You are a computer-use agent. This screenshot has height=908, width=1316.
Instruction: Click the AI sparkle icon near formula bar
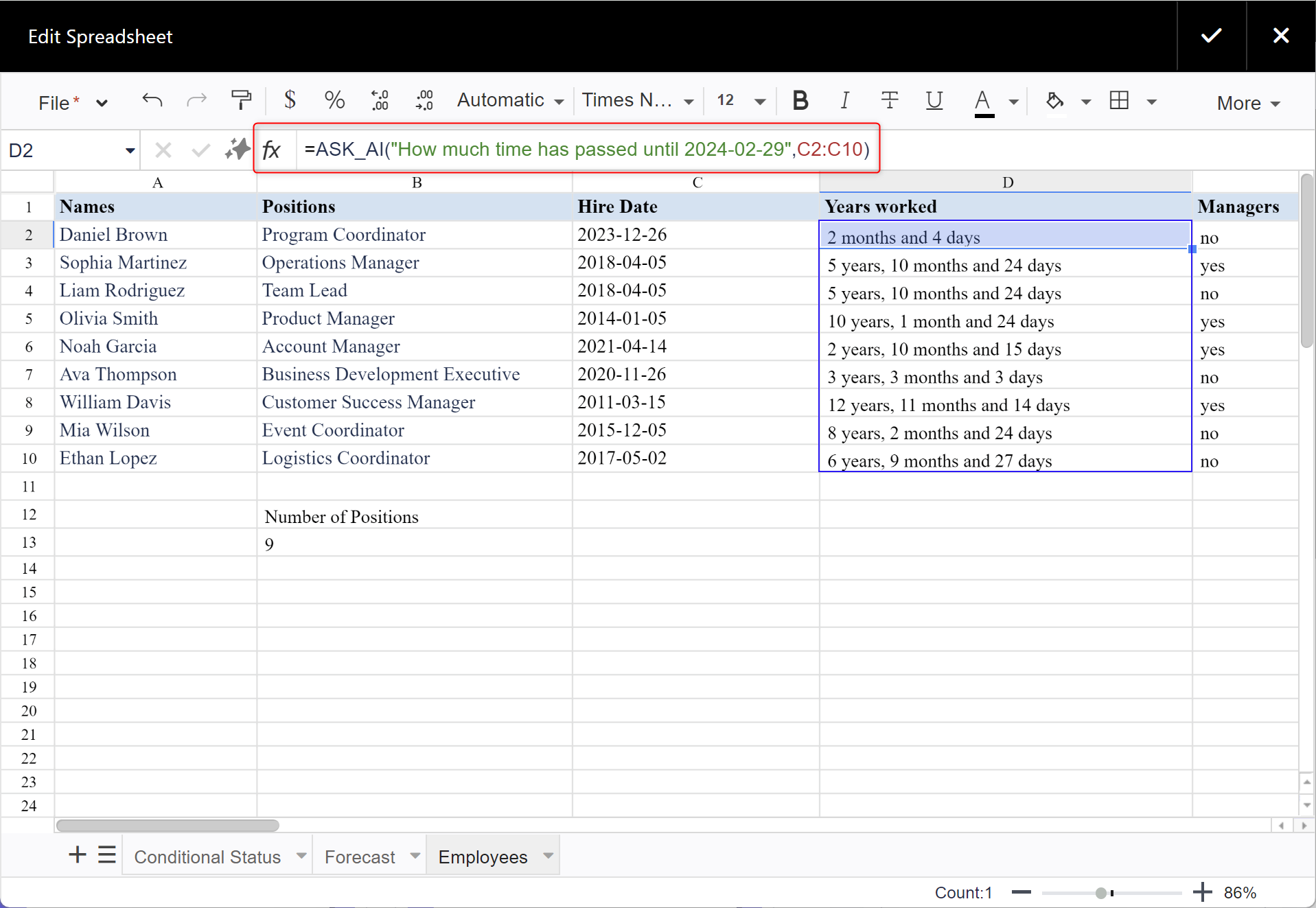click(238, 149)
